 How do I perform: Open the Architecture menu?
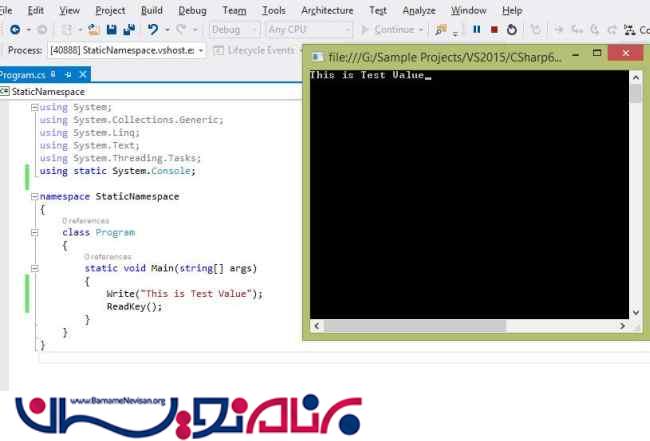pos(326,10)
